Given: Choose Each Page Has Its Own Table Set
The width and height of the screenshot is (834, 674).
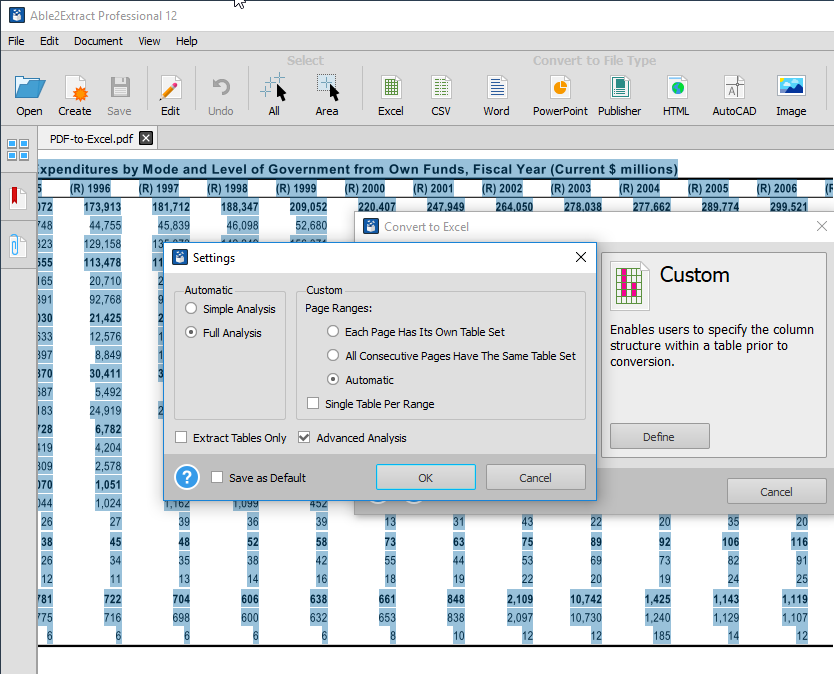Looking at the screenshot, I should pos(334,331).
